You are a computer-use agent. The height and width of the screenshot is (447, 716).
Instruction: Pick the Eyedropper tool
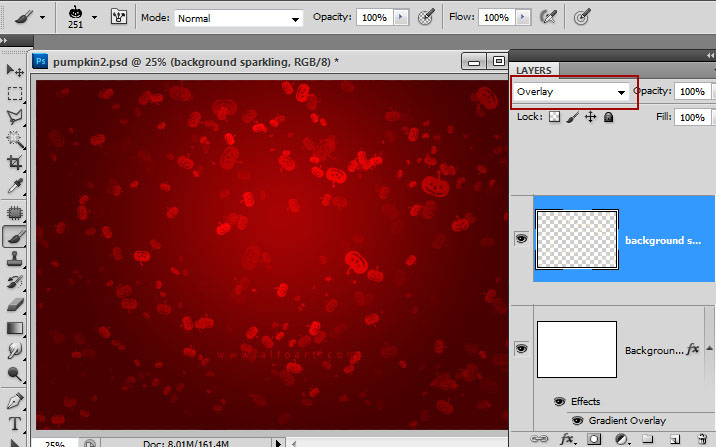point(15,187)
